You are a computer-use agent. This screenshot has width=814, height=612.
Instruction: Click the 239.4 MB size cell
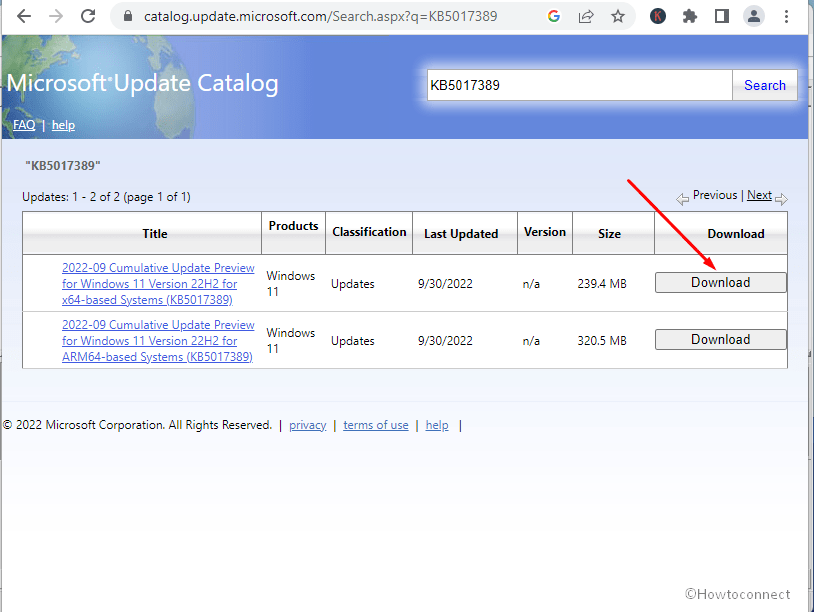pos(602,284)
